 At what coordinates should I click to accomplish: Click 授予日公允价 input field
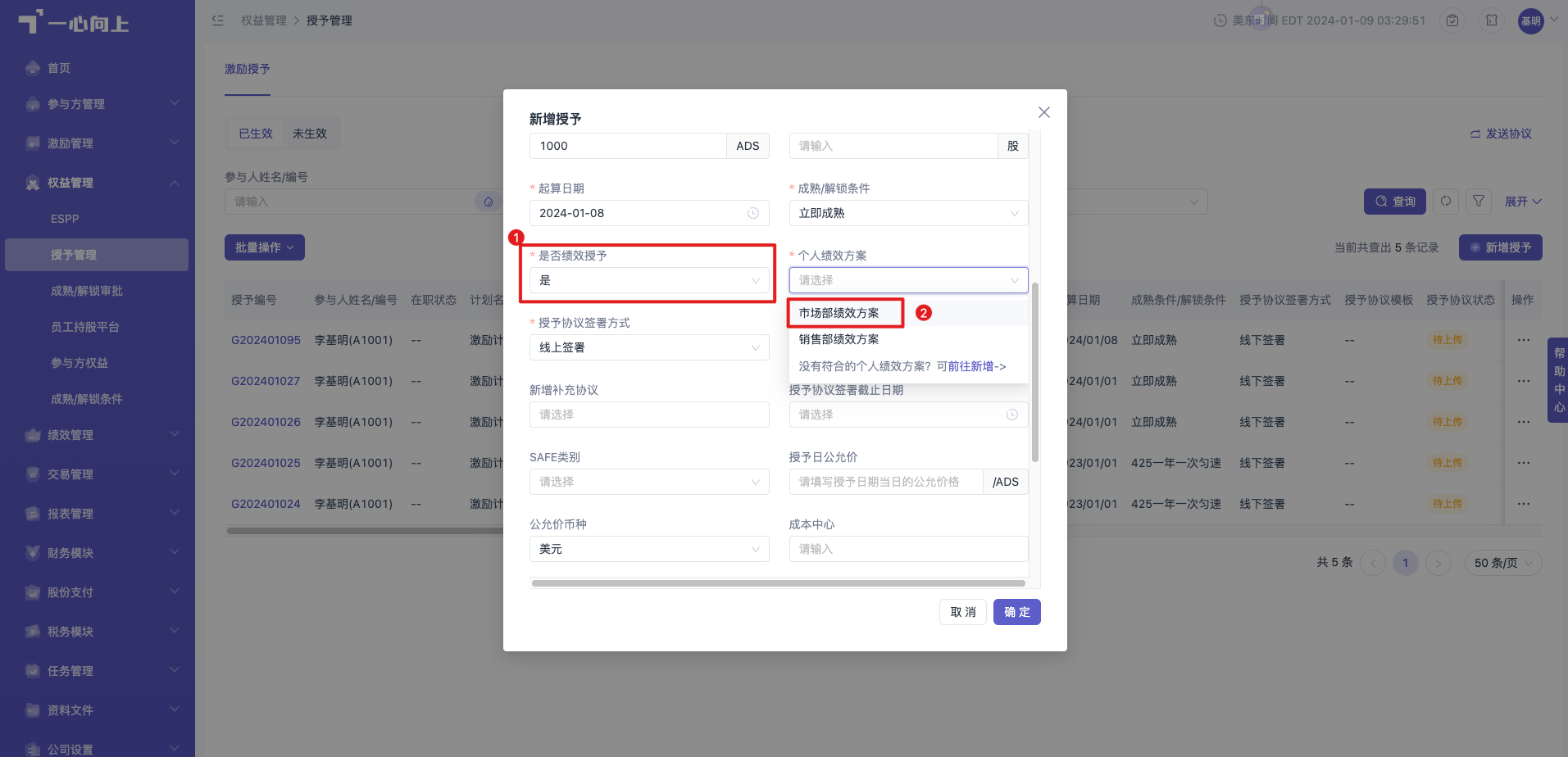pos(886,482)
